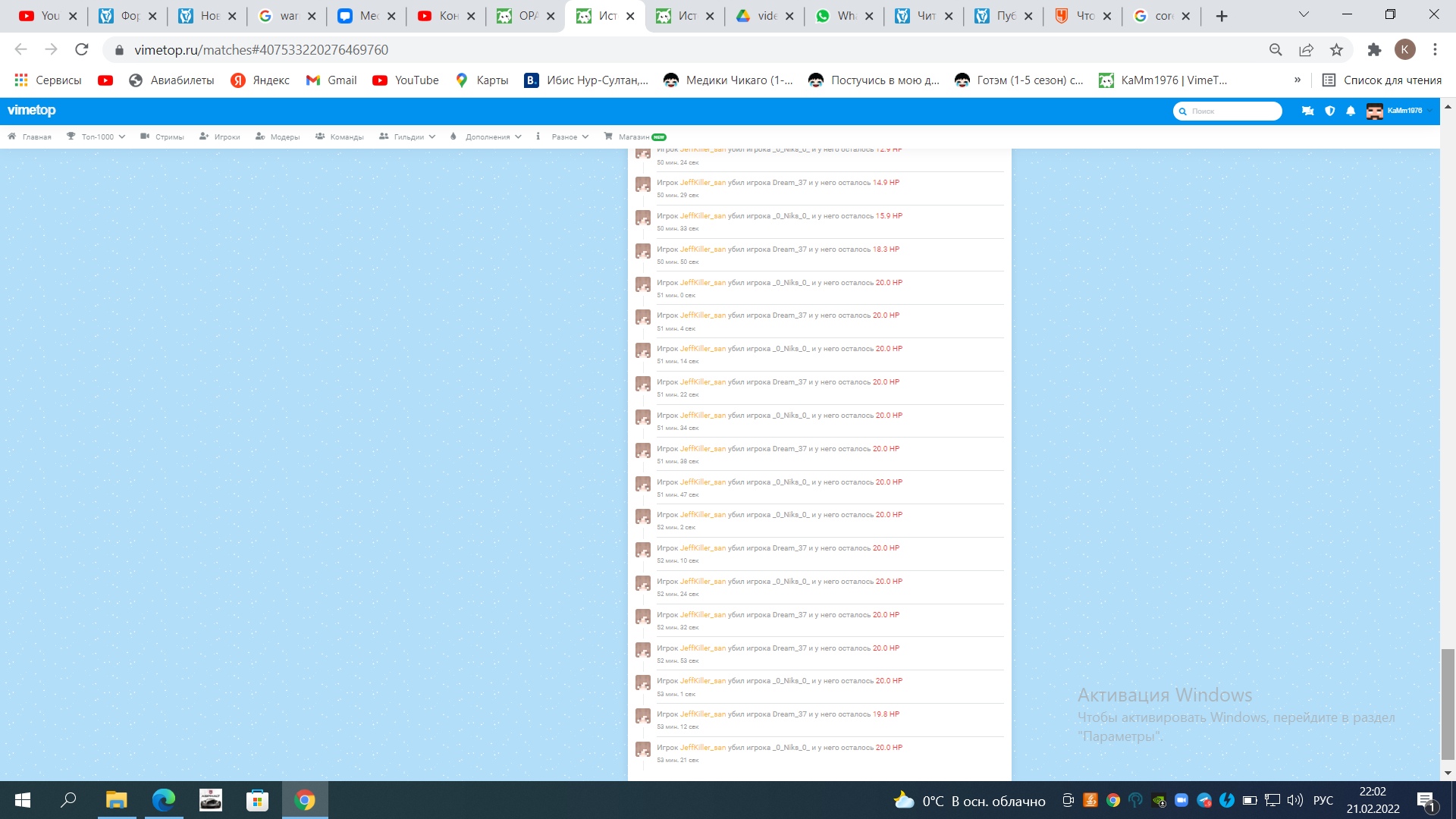
Task: Expand the Топ-1000 dropdown menu
Action: [x=96, y=137]
